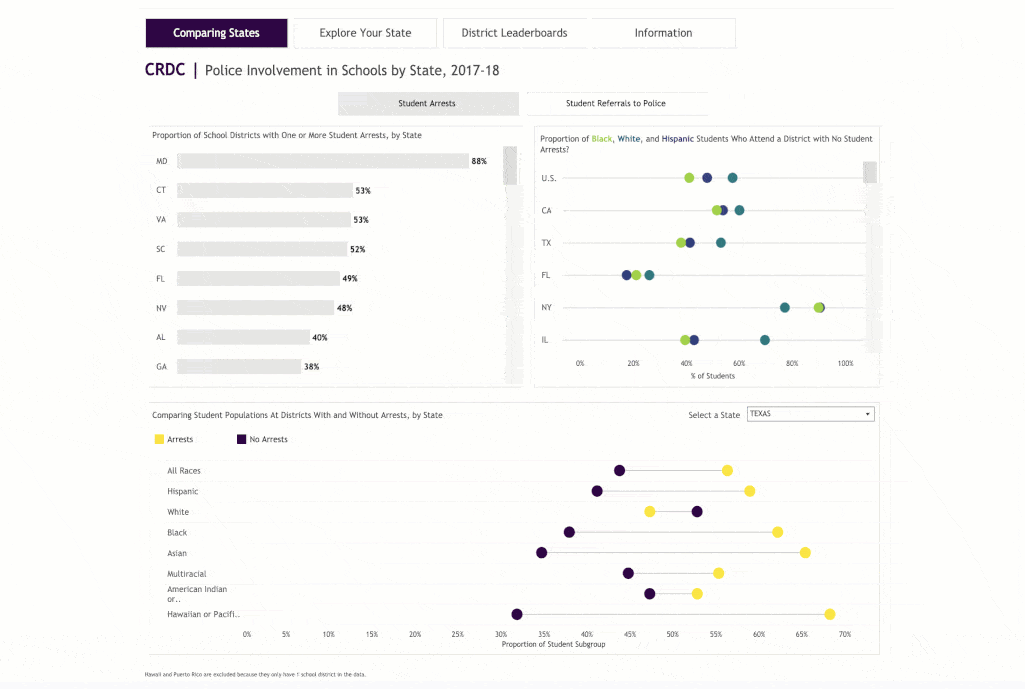Screen dimensions: 1025x689
Task: Click the dot plot scrollbar thumb
Action: (869, 172)
